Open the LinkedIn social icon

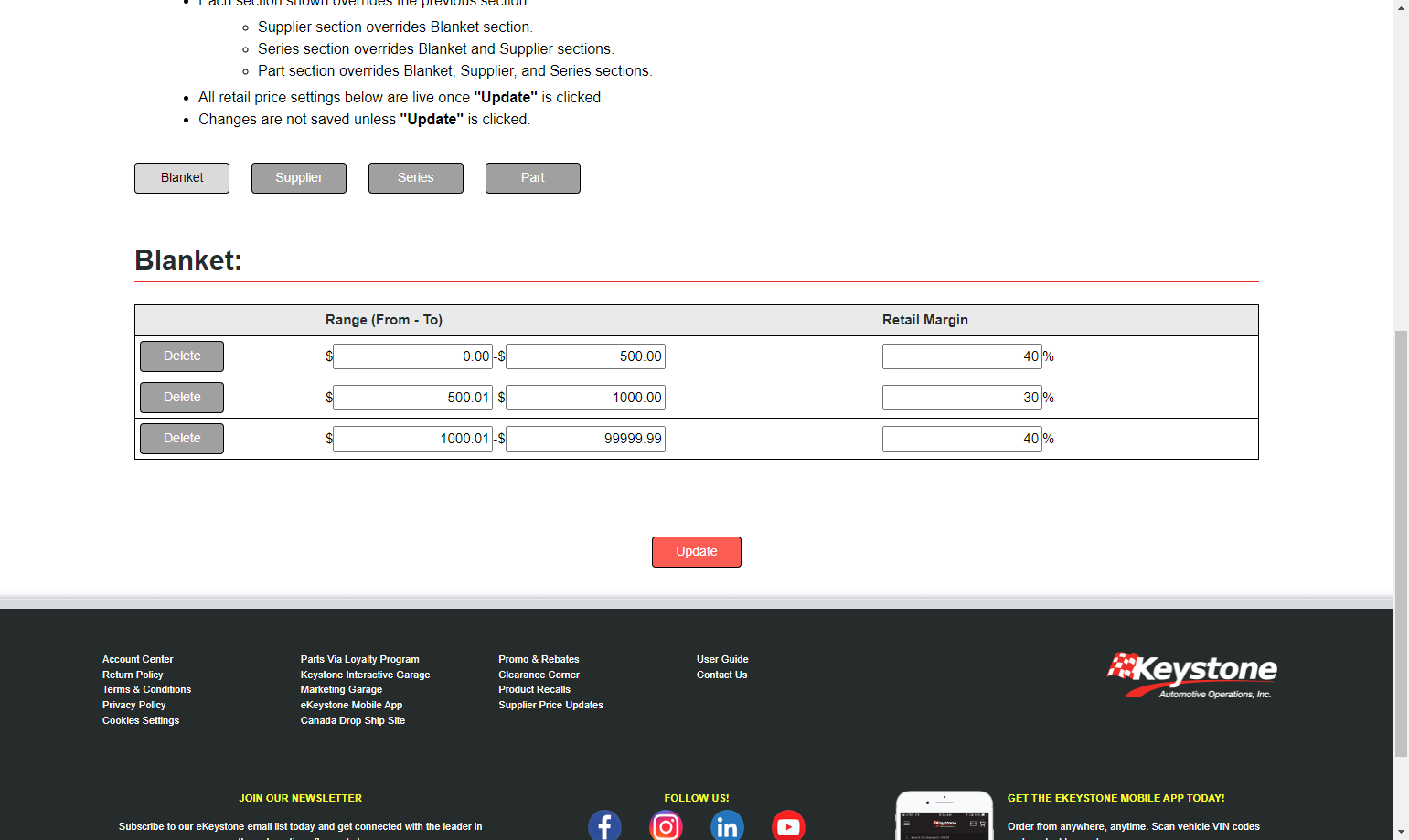[727, 825]
